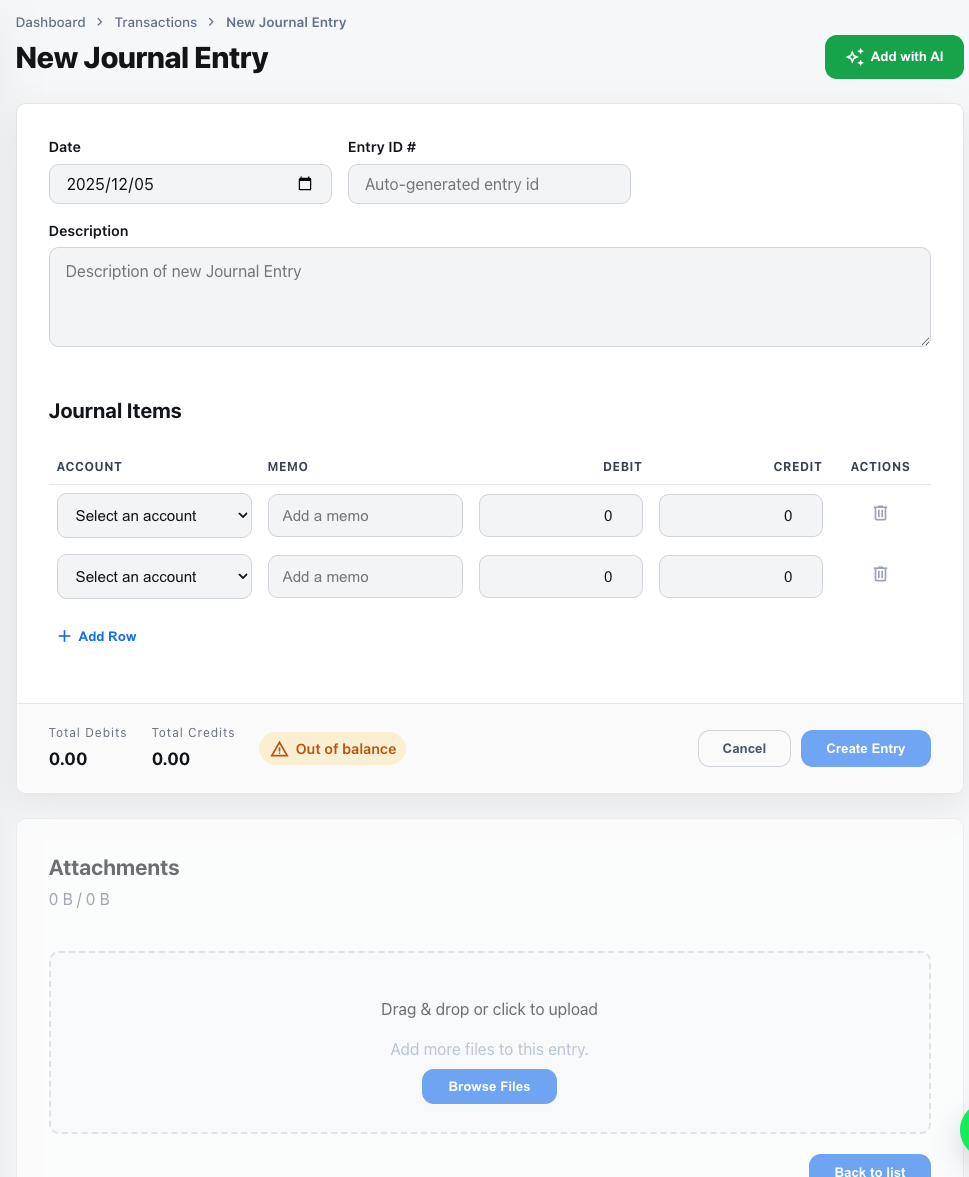The width and height of the screenshot is (969, 1177).
Task: Click the drag and drop upload area
Action: (x=489, y=1010)
